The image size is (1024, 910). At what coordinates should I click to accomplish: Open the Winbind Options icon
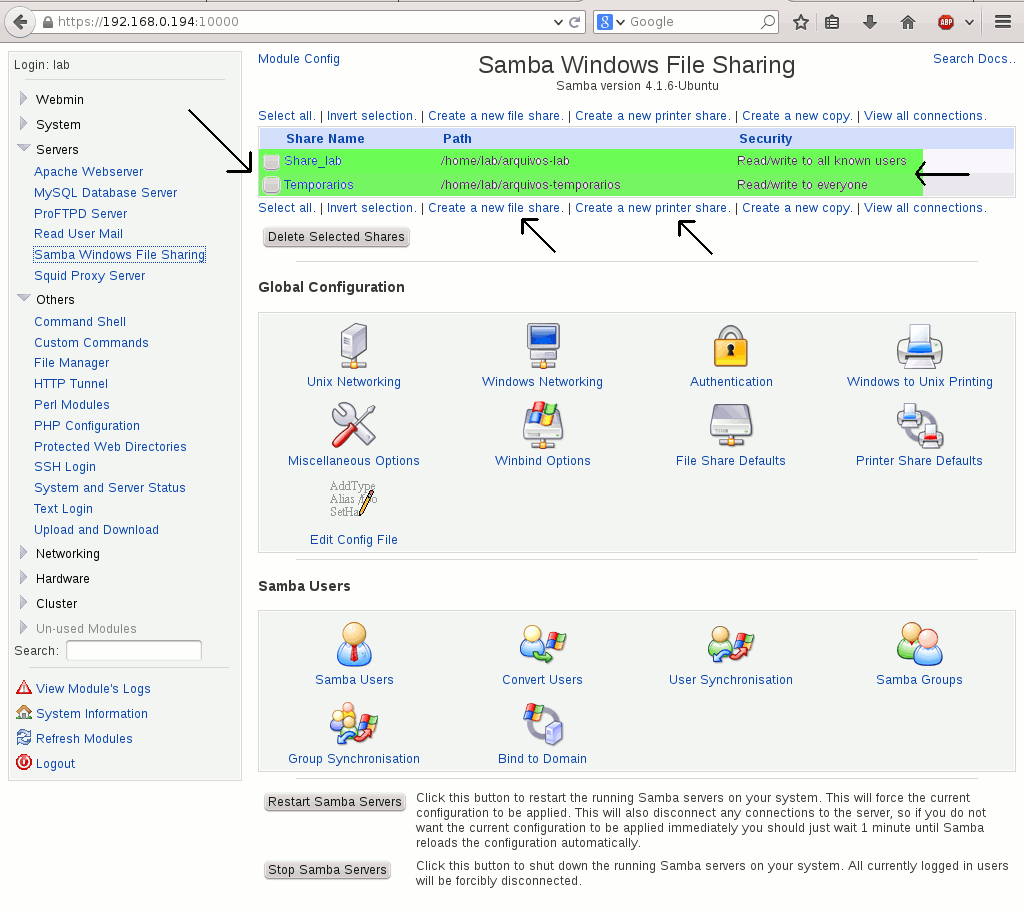tap(543, 425)
